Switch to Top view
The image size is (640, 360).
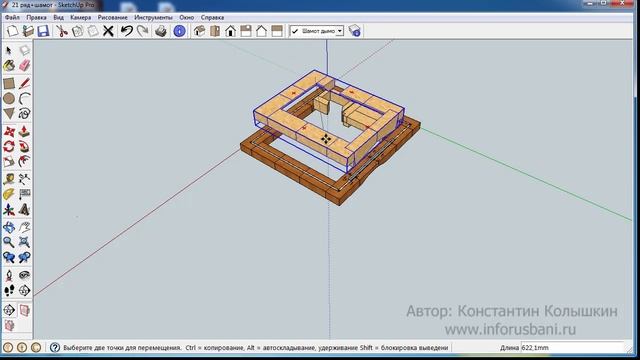(x=215, y=31)
